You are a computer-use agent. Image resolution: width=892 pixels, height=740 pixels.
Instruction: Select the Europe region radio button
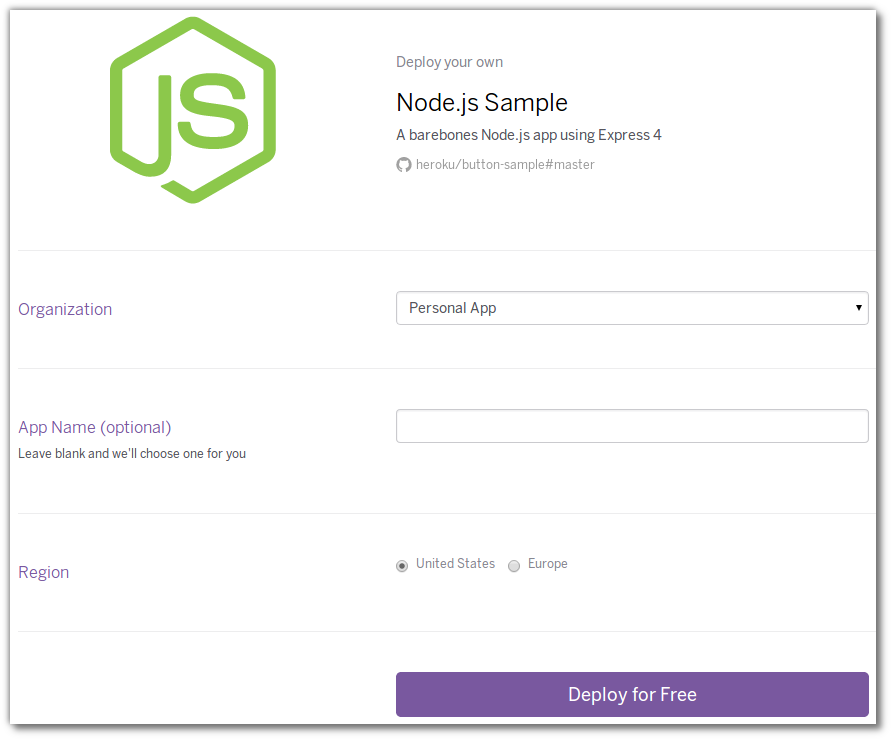[514, 565]
